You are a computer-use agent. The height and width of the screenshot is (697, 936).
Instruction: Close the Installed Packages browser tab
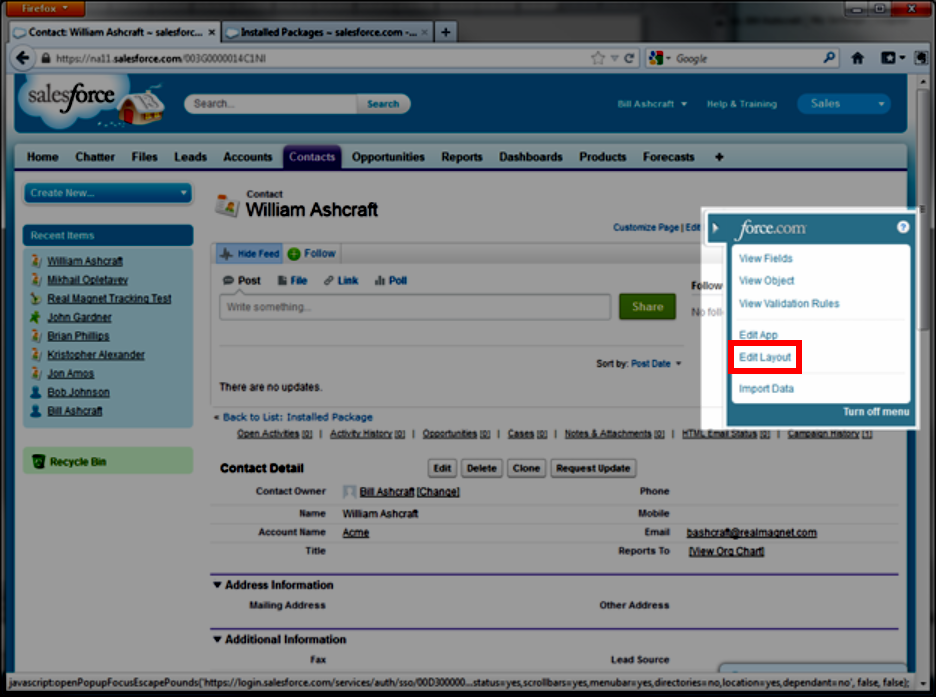(424, 32)
